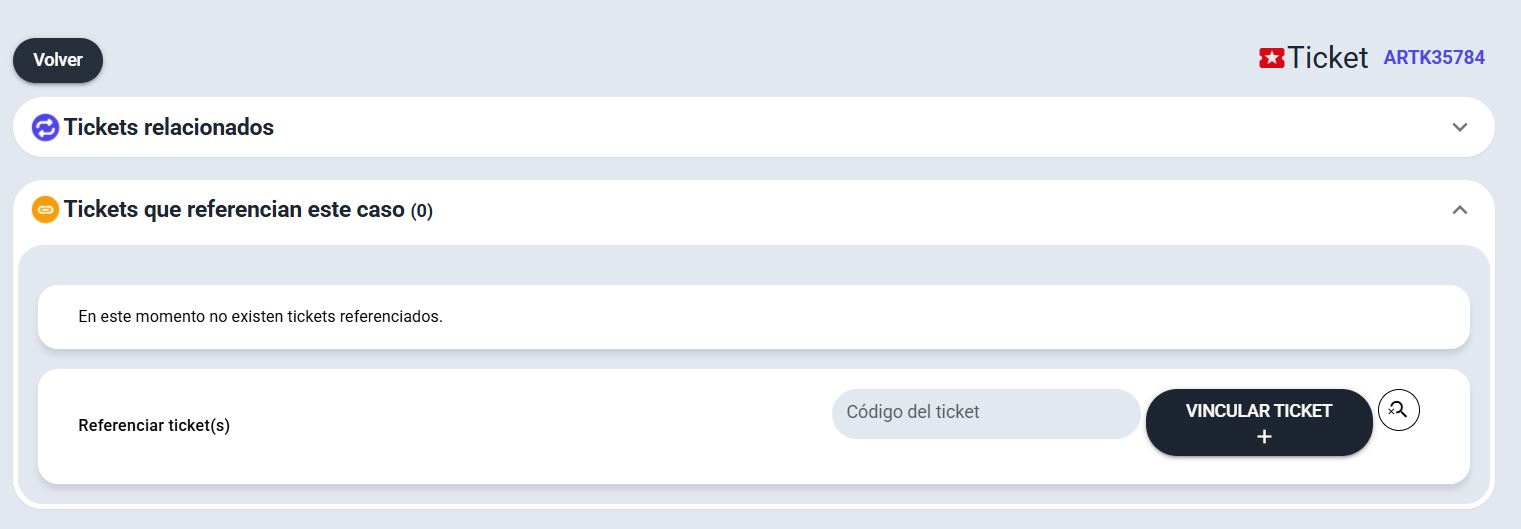Click the no referenced tickets message
This screenshot has height=529, width=1521.
260,317
